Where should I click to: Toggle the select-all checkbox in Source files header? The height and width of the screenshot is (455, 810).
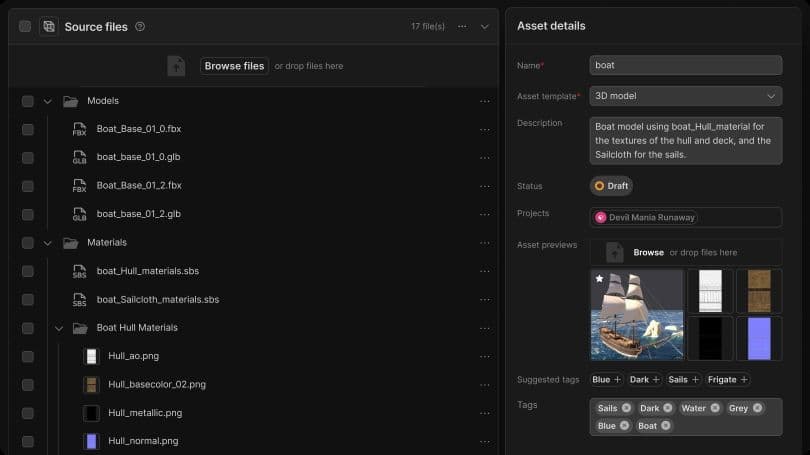point(25,26)
